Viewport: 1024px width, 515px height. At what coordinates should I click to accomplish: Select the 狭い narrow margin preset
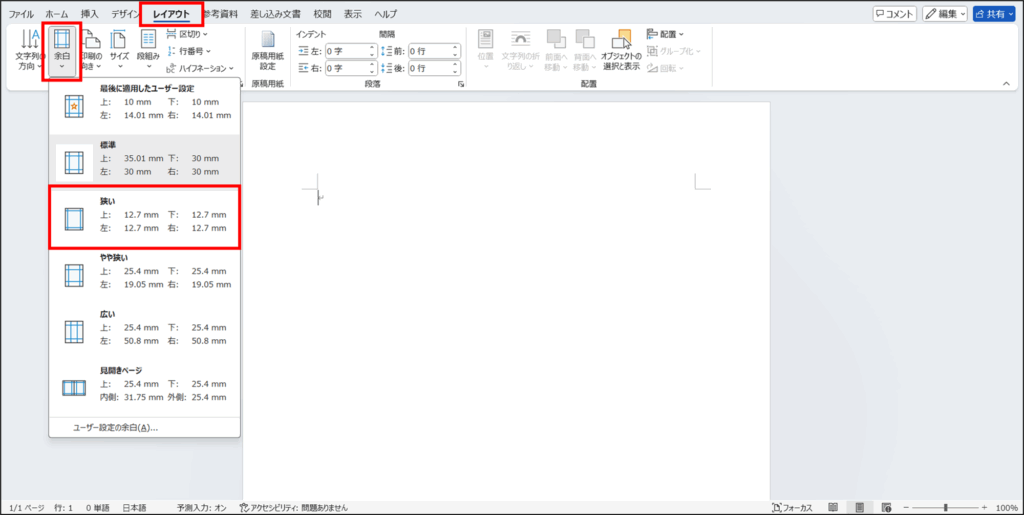click(145, 216)
